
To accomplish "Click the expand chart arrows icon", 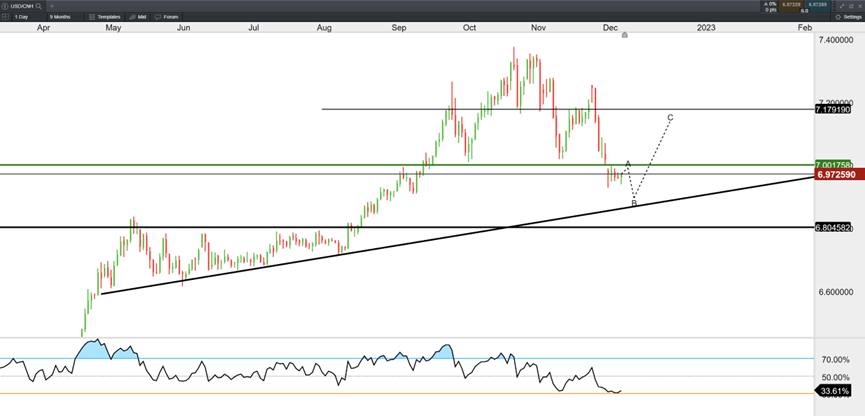I will click(842, 6).
